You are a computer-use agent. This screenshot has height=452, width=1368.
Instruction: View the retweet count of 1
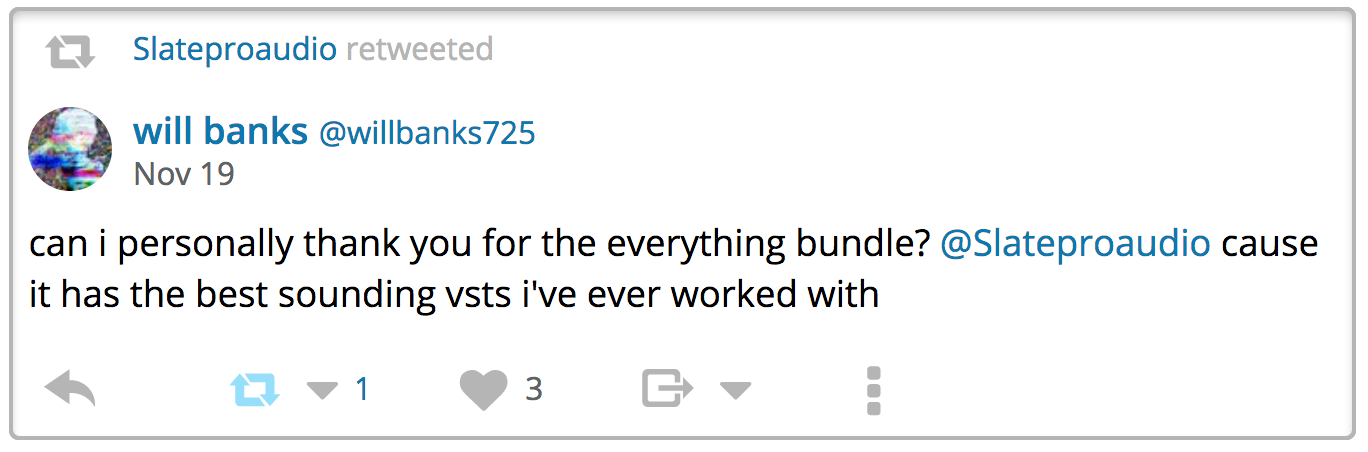click(362, 389)
